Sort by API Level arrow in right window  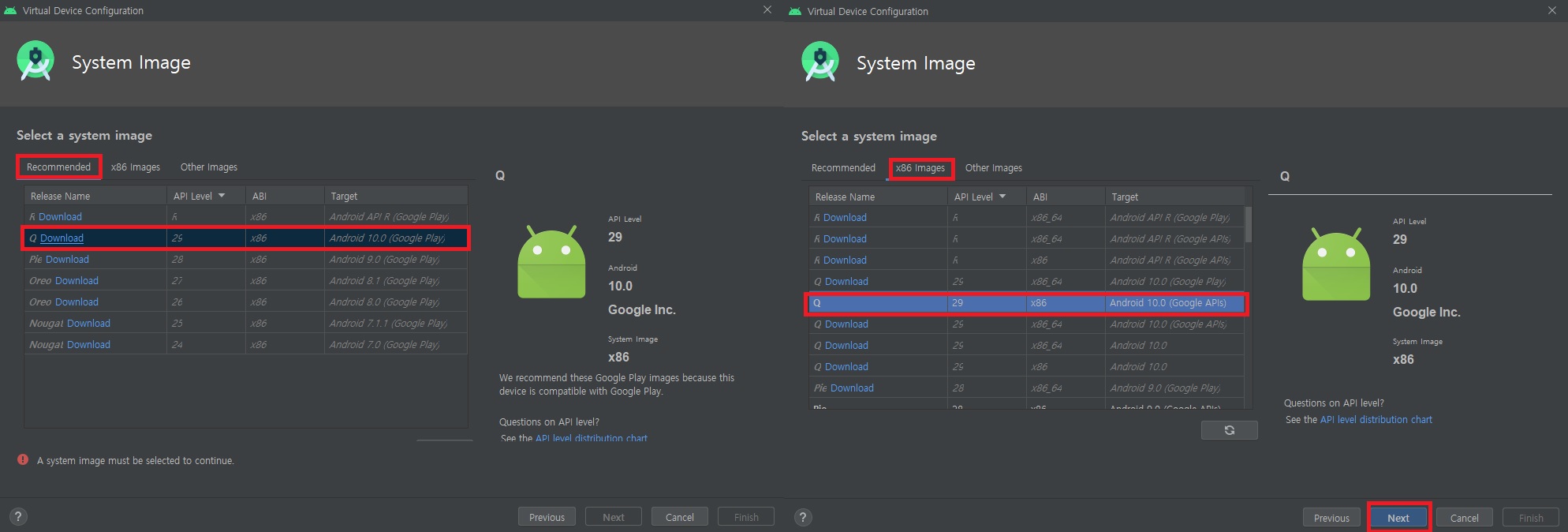(1002, 197)
